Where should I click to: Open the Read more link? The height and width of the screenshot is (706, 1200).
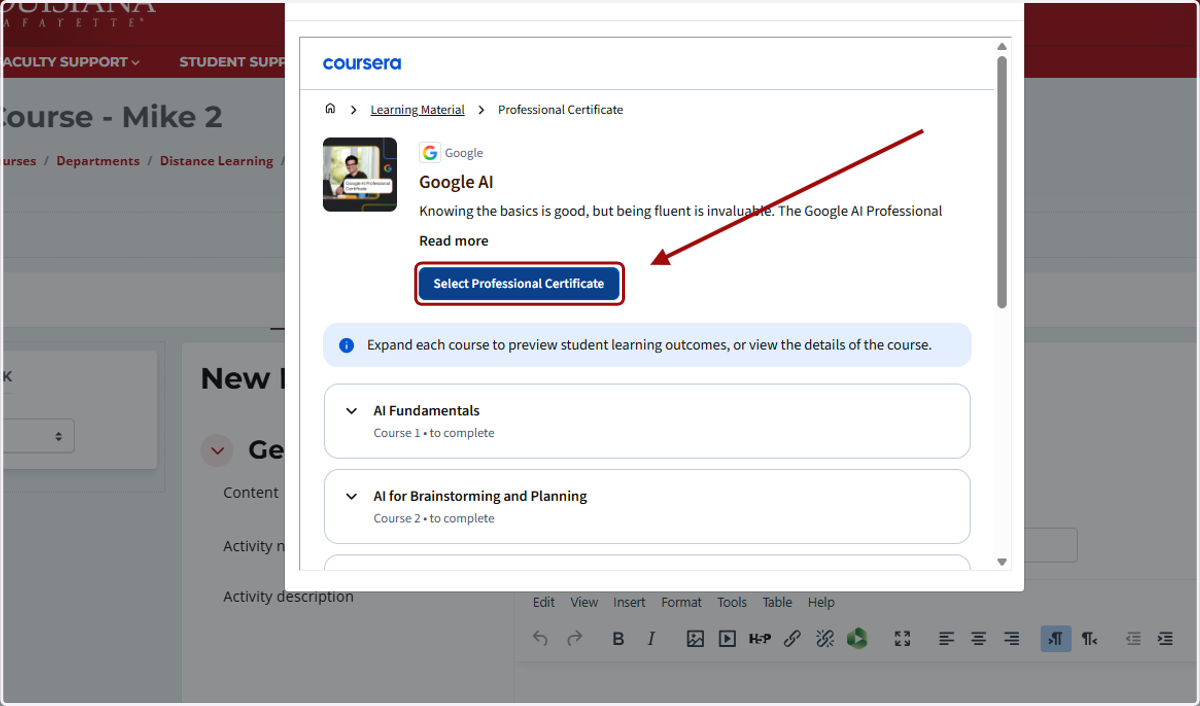(x=454, y=241)
